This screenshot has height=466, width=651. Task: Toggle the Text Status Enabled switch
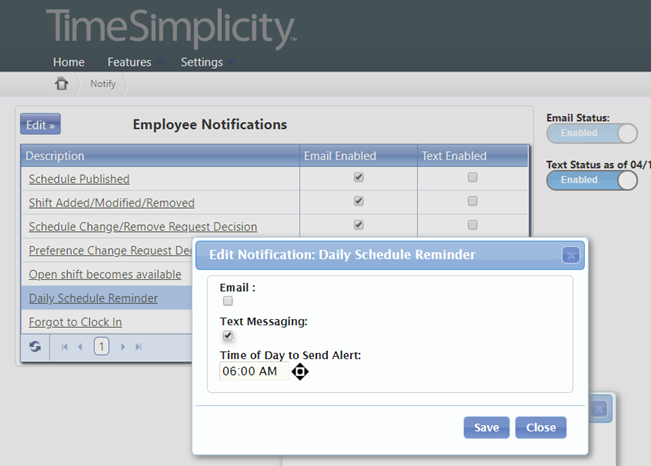[592, 180]
